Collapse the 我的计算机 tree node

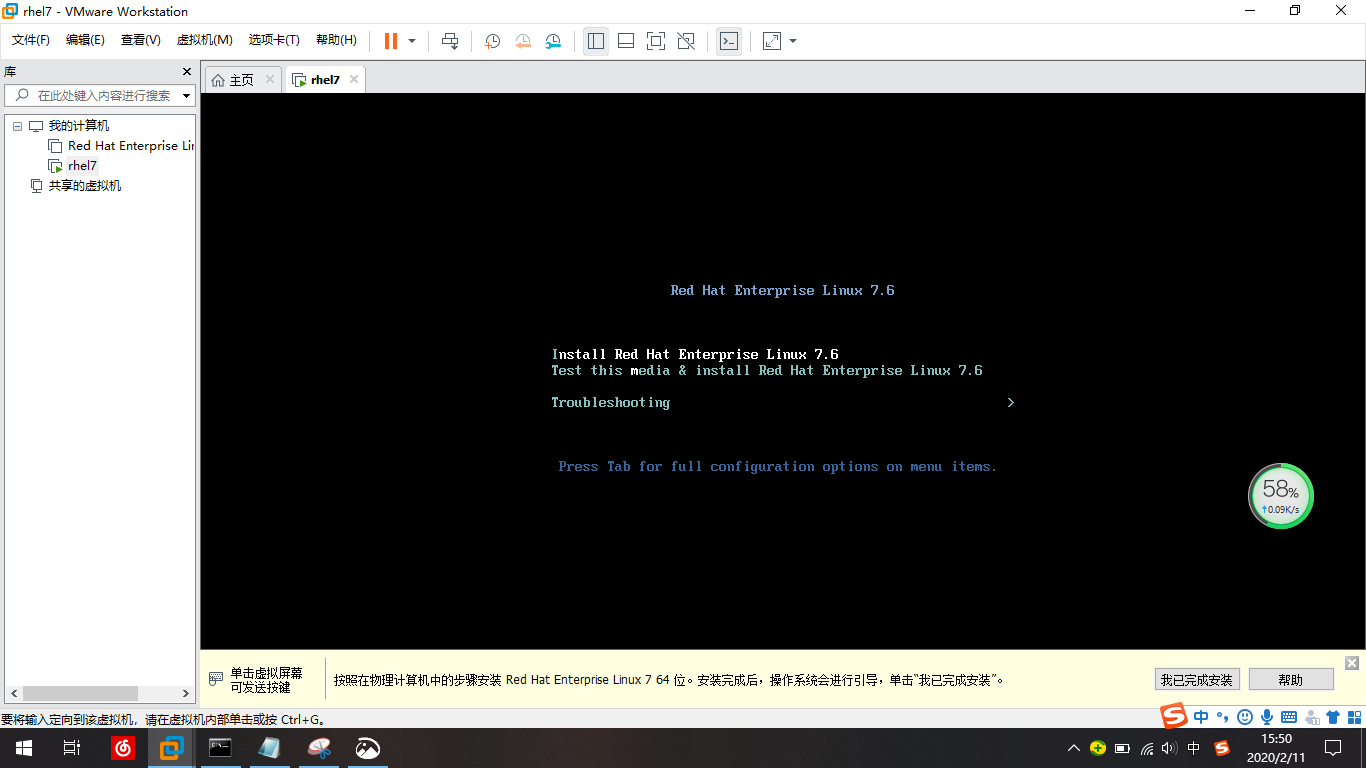[17, 126]
